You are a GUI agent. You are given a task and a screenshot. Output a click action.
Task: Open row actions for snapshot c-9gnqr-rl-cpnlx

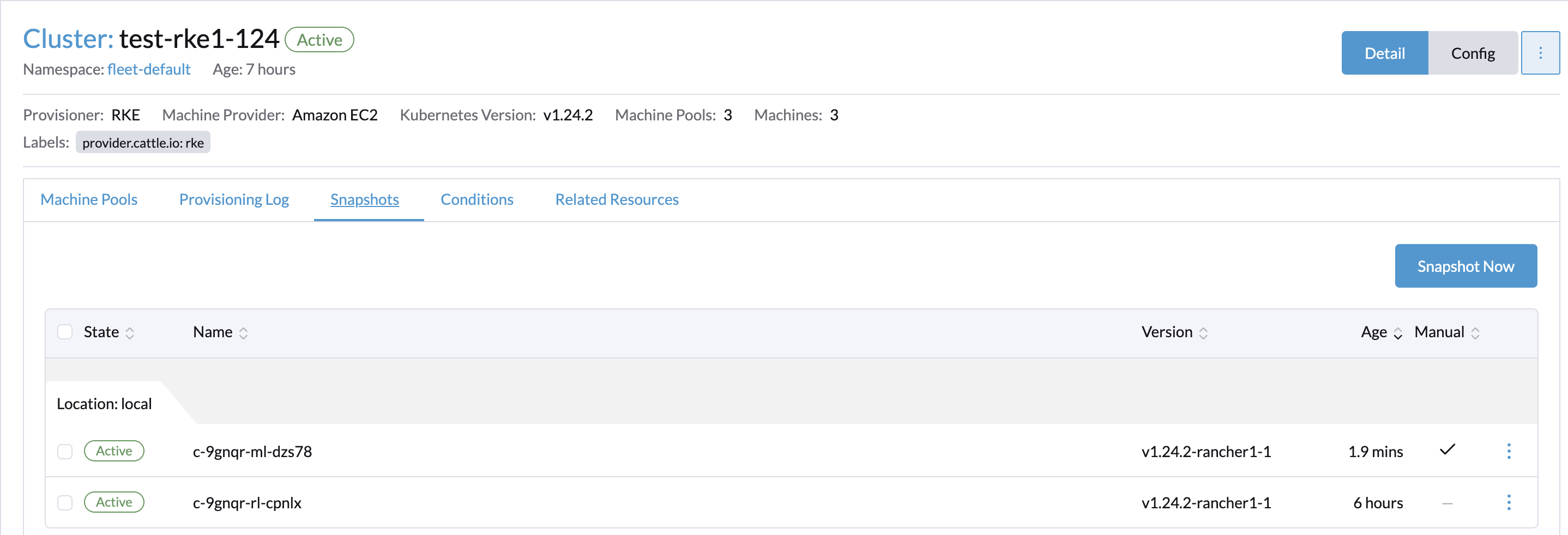click(x=1509, y=503)
